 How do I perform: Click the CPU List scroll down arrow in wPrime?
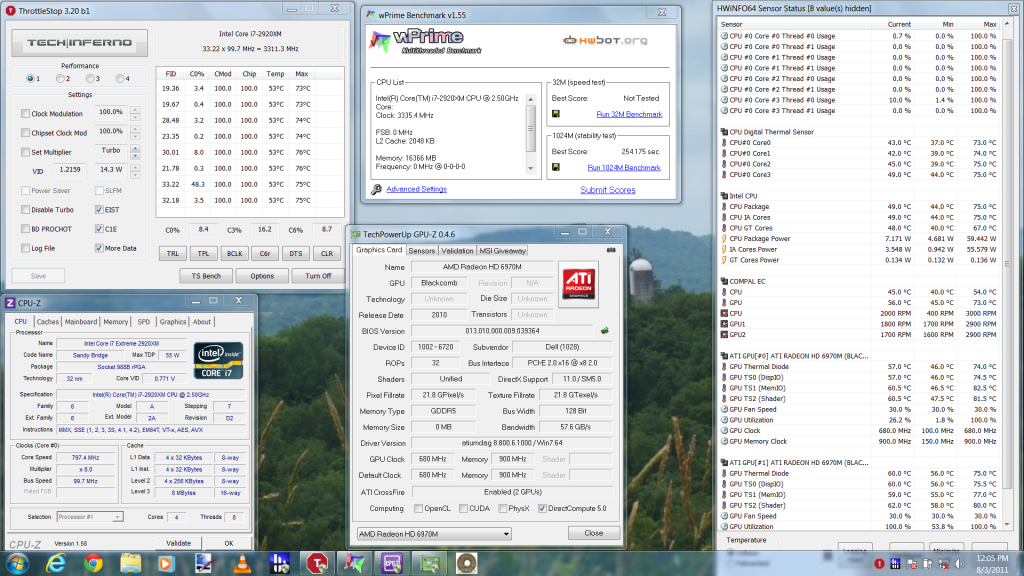pos(530,168)
